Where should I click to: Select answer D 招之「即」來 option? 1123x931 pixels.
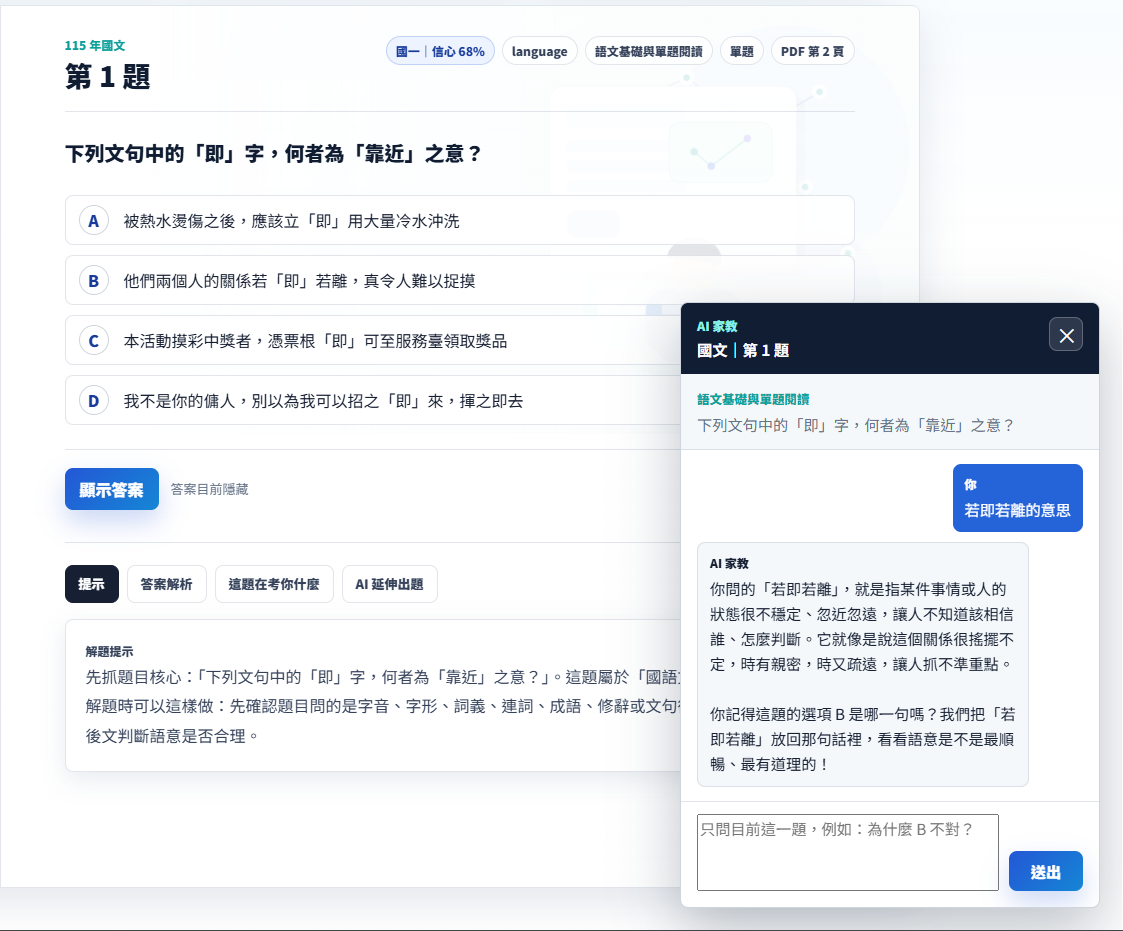click(373, 401)
